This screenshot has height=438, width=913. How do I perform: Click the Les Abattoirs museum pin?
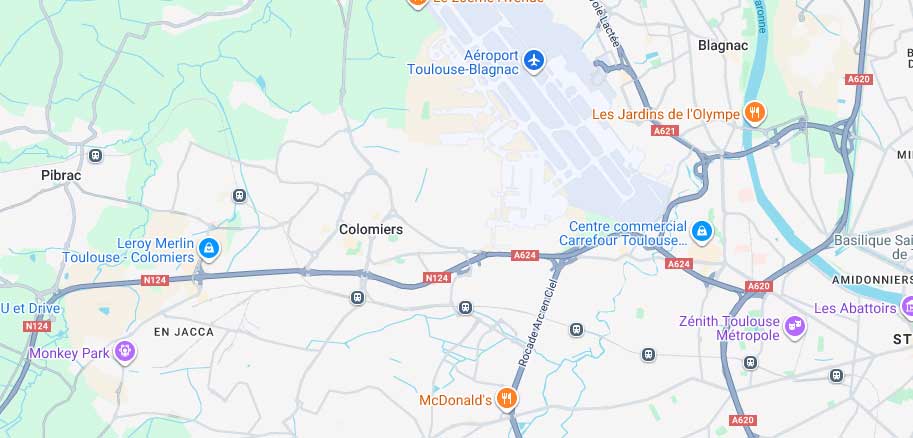click(907, 306)
